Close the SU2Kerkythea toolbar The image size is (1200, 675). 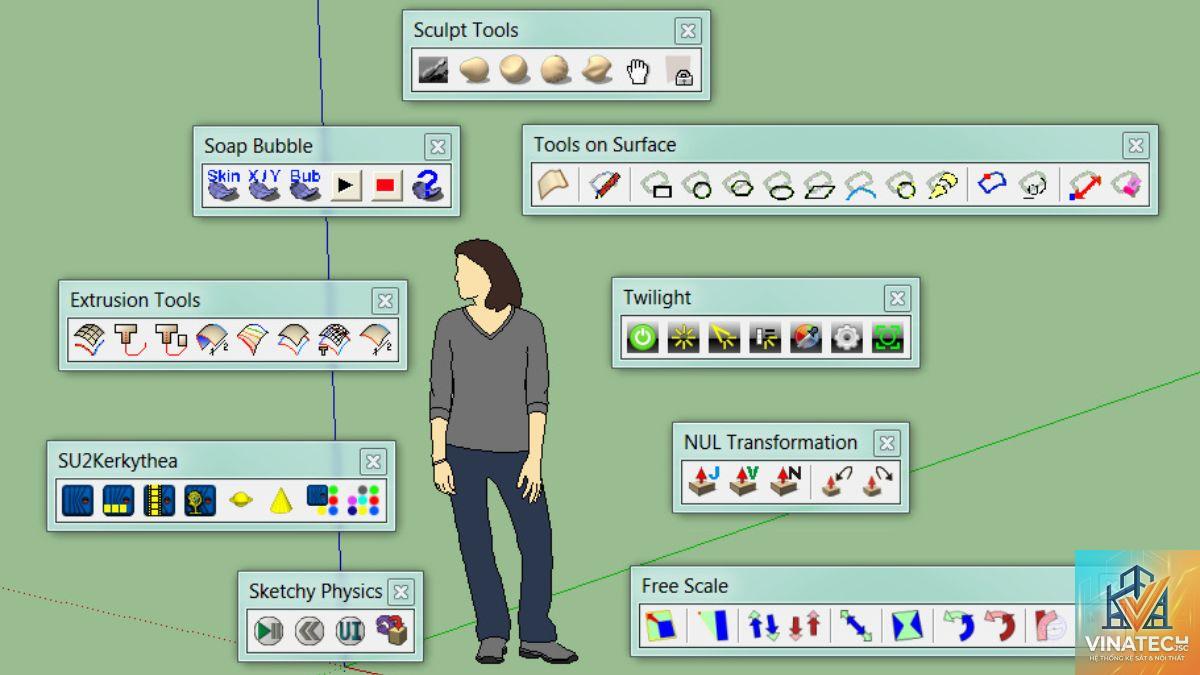(x=373, y=461)
